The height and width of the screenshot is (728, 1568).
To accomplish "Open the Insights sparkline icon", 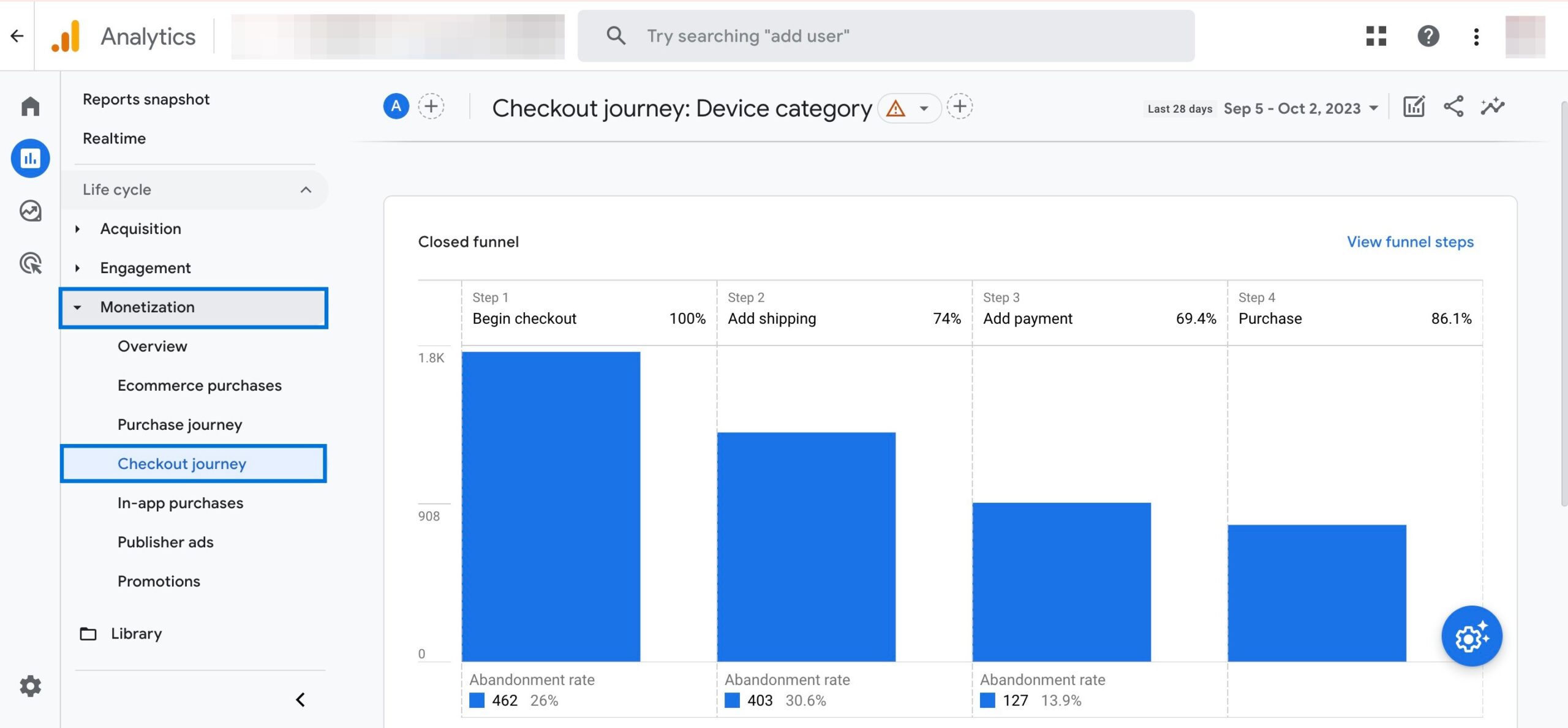I will (1492, 107).
